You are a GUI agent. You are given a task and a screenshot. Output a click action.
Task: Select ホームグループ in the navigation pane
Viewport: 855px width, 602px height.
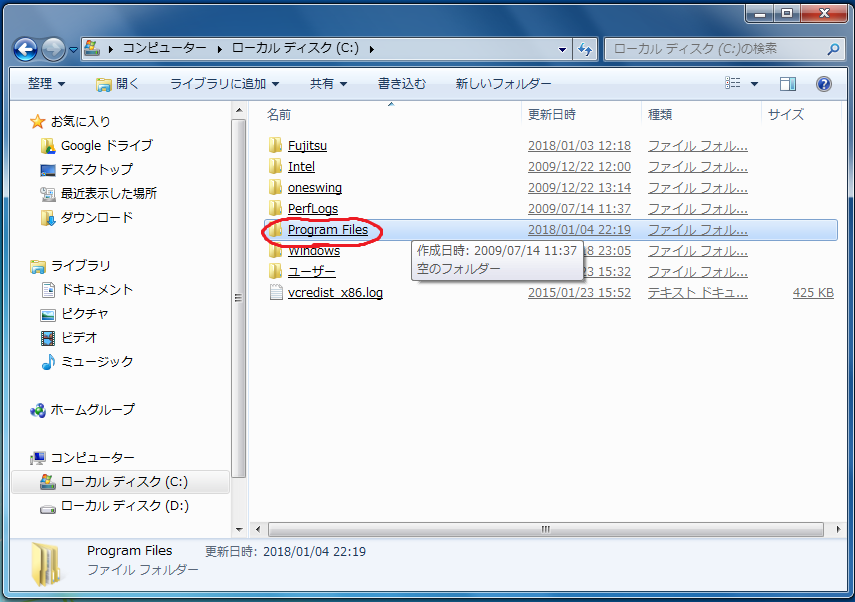92,410
